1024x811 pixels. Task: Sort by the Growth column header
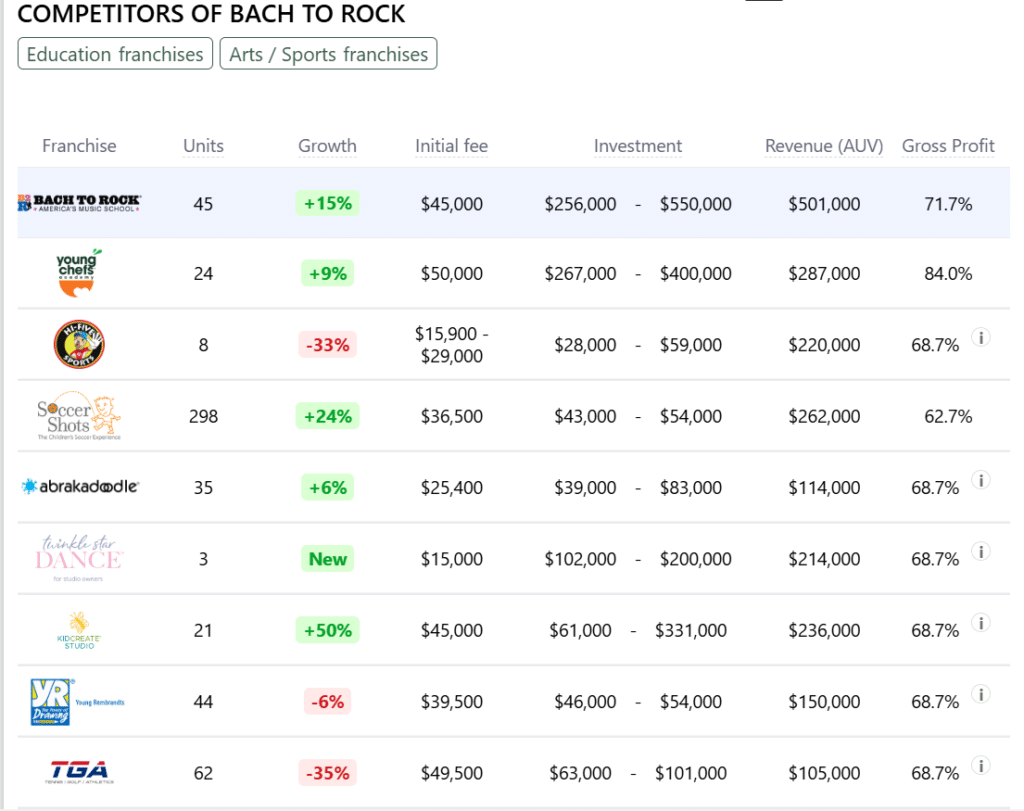(x=327, y=146)
